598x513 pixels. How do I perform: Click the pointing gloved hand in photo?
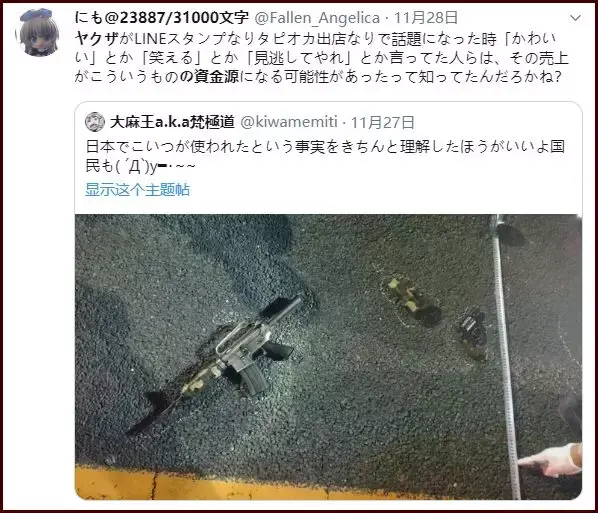pos(550,460)
